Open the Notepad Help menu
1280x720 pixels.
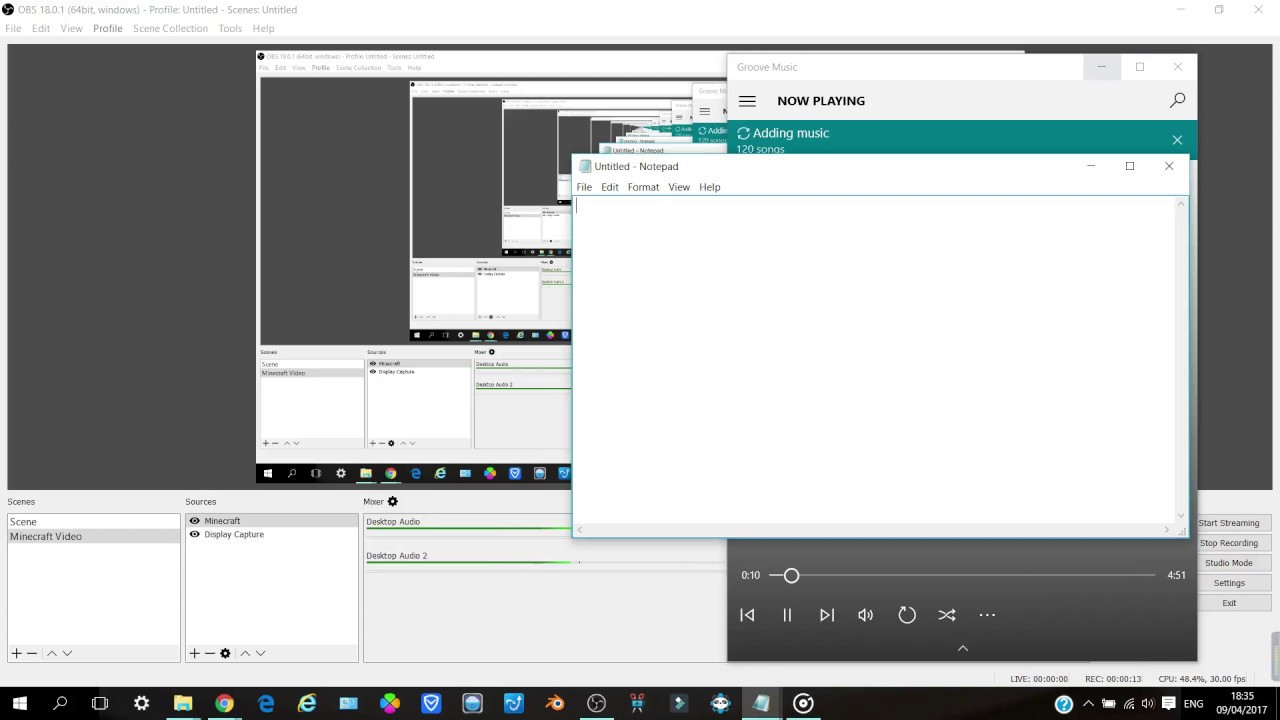pos(710,187)
